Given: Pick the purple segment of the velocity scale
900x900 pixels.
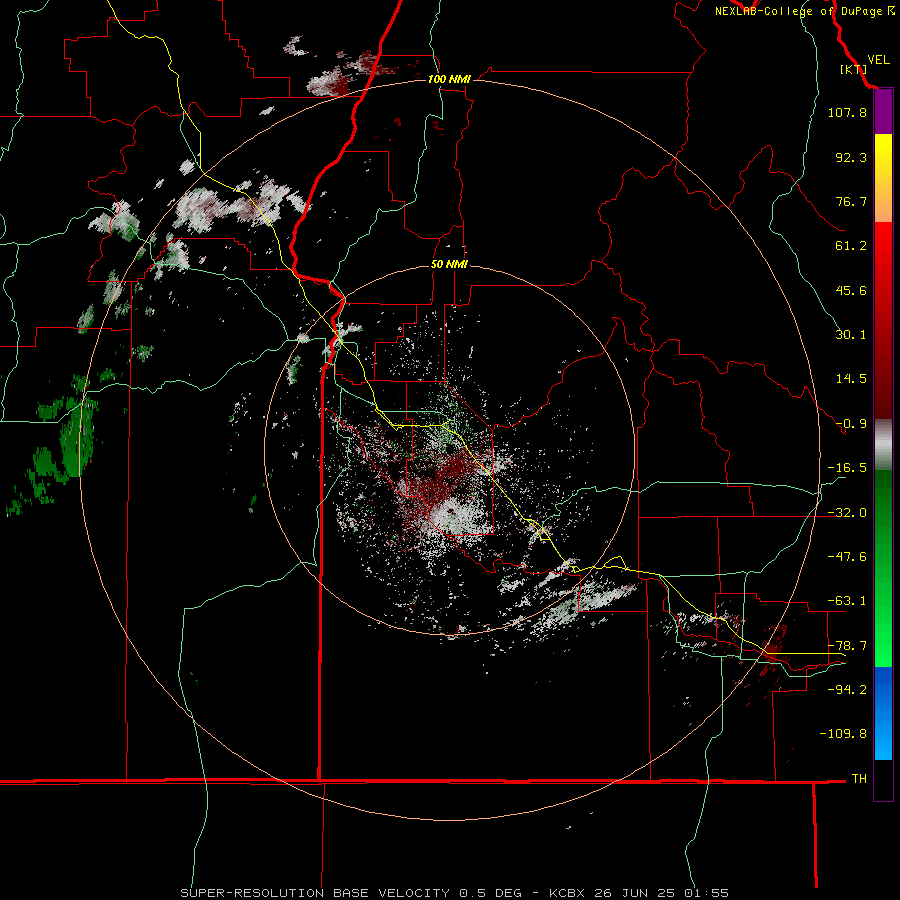Looking at the screenshot, I should 883,112.
